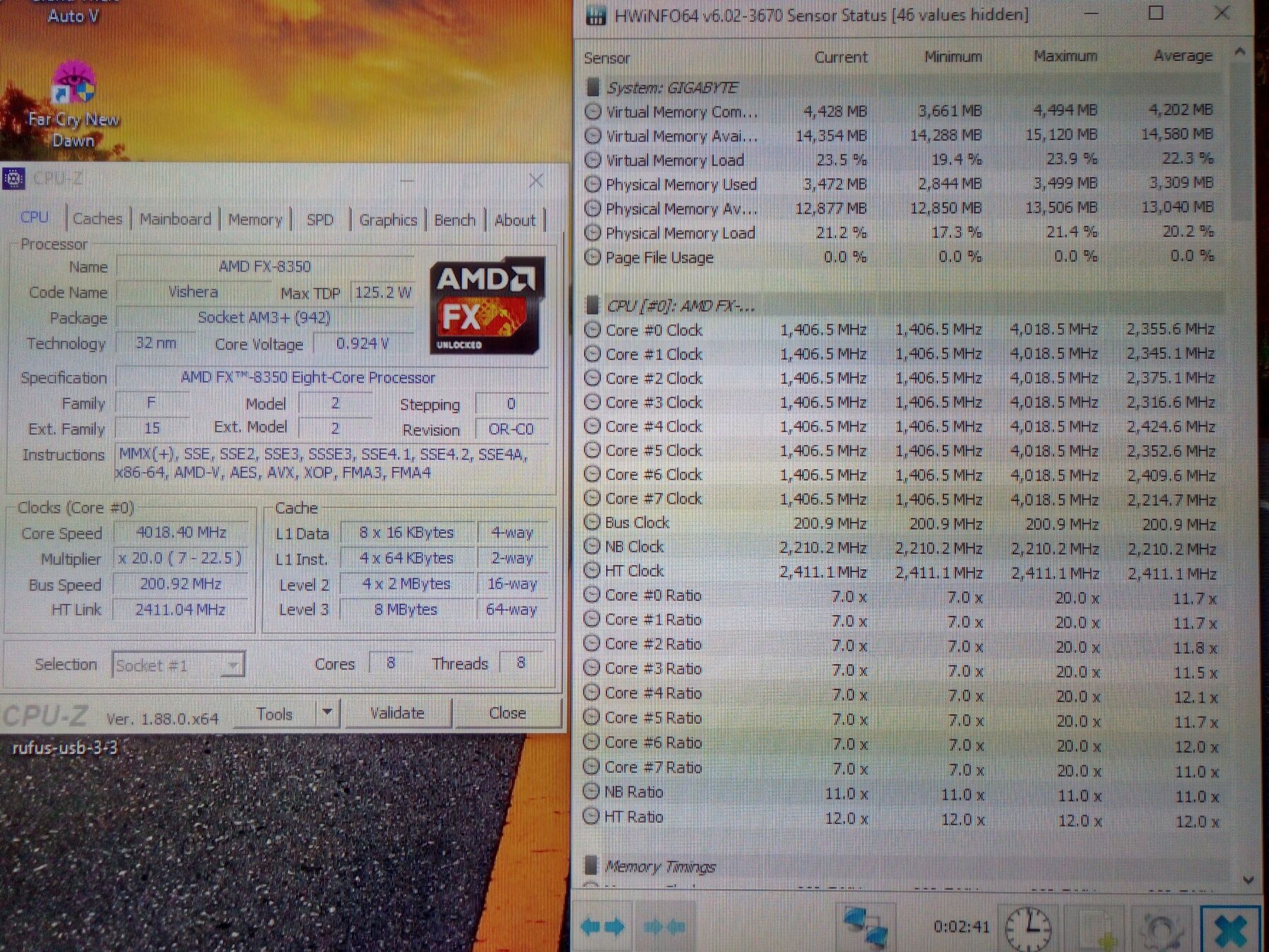
Task: Open the Mainboard tab
Action: tap(176, 219)
